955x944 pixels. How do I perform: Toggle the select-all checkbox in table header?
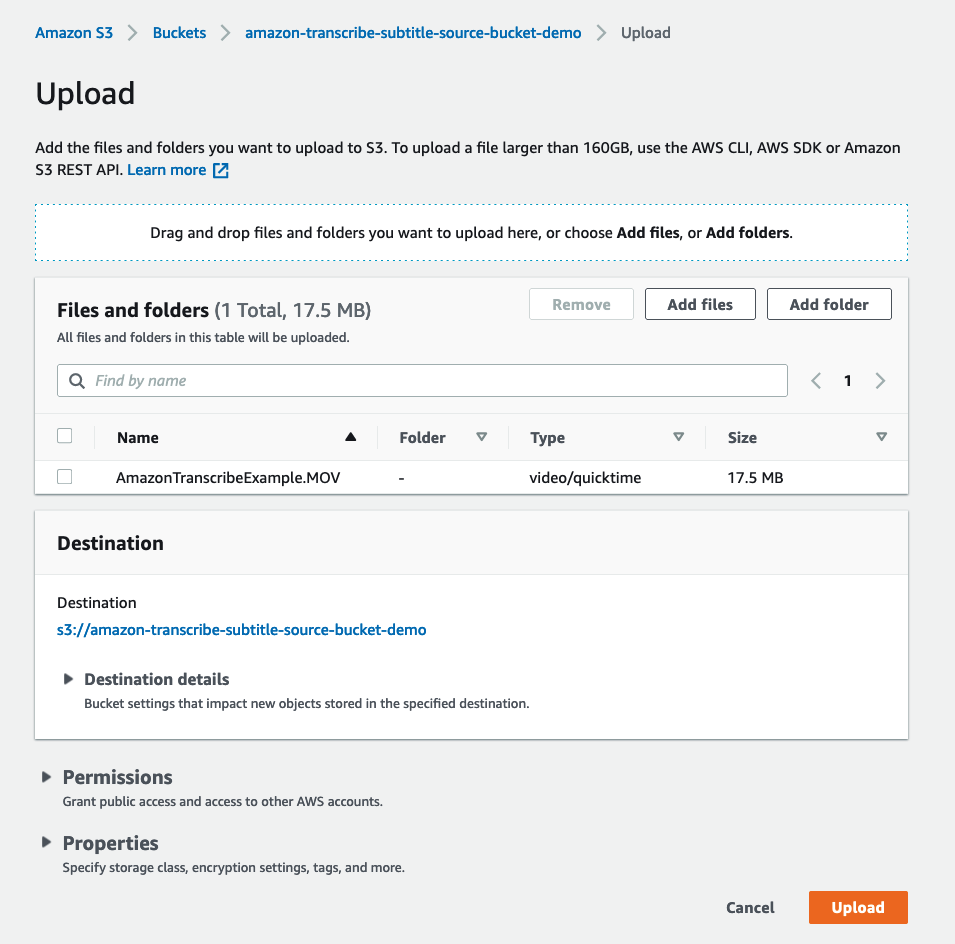coord(65,436)
